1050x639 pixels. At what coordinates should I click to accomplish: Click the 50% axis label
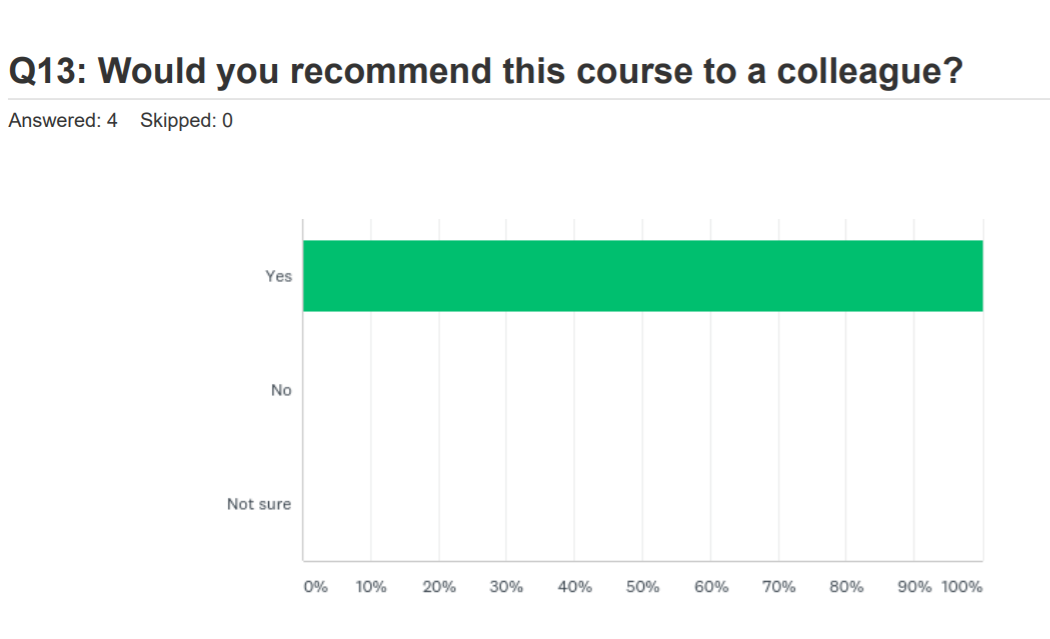643,587
